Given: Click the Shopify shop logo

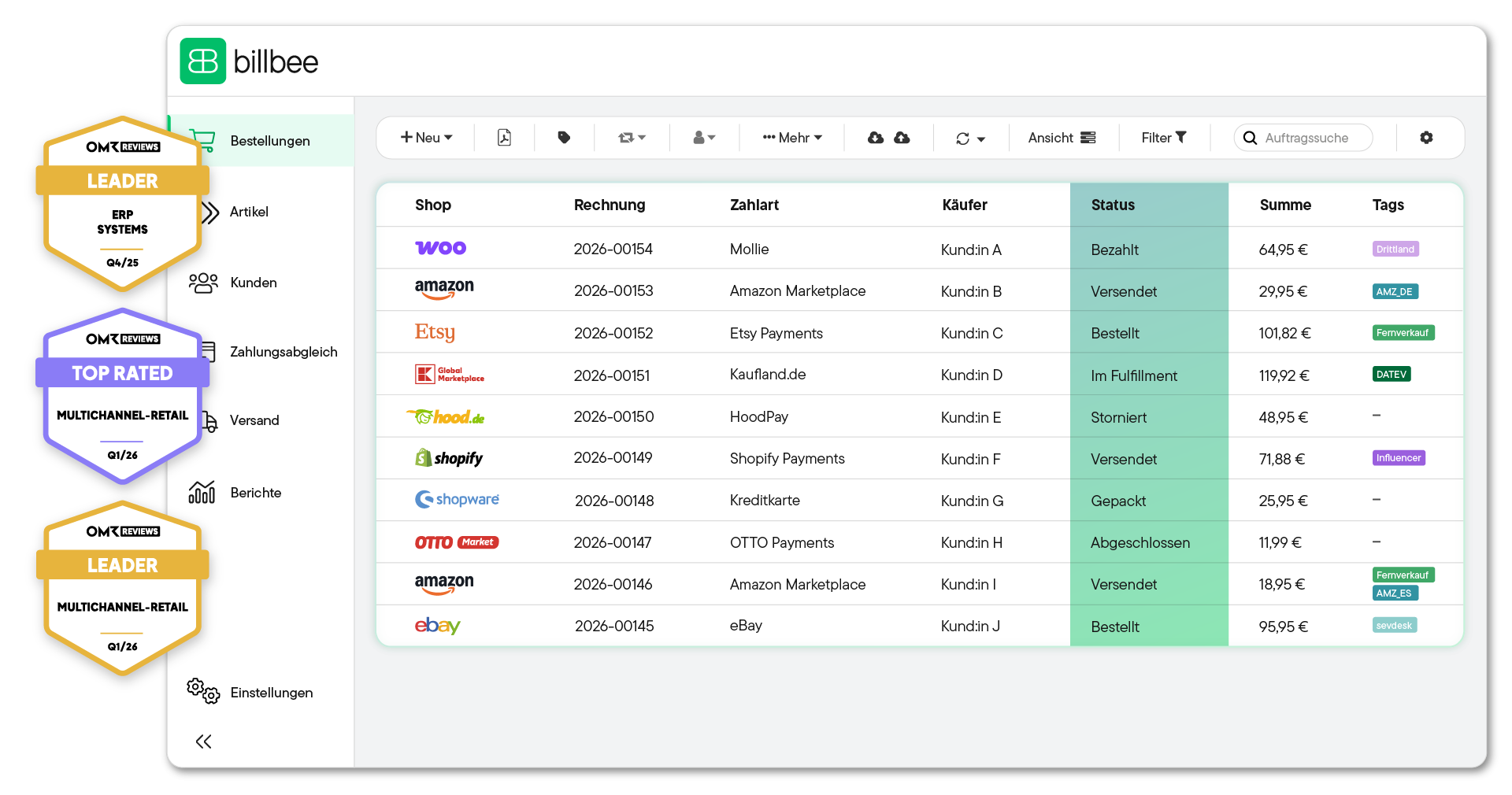Looking at the screenshot, I should [449, 458].
